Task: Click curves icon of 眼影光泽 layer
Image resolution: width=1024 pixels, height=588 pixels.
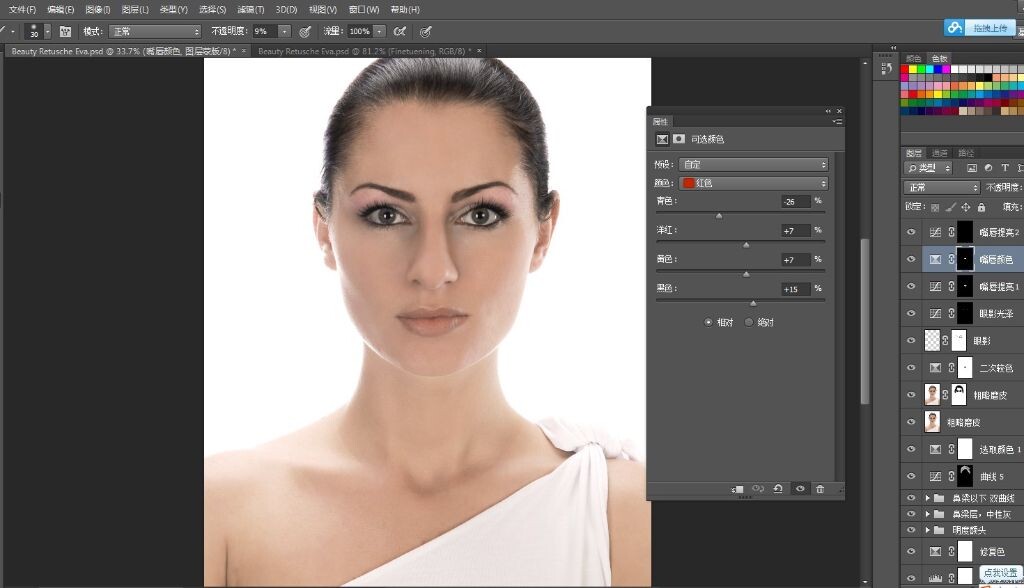Action: (x=935, y=314)
